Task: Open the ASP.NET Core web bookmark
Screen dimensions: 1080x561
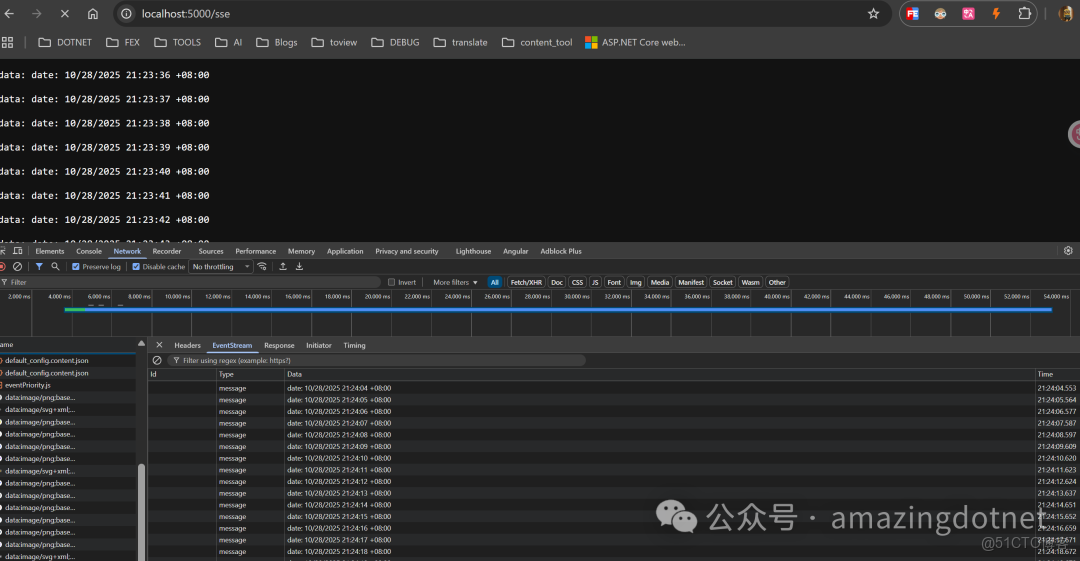Action: point(635,42)
